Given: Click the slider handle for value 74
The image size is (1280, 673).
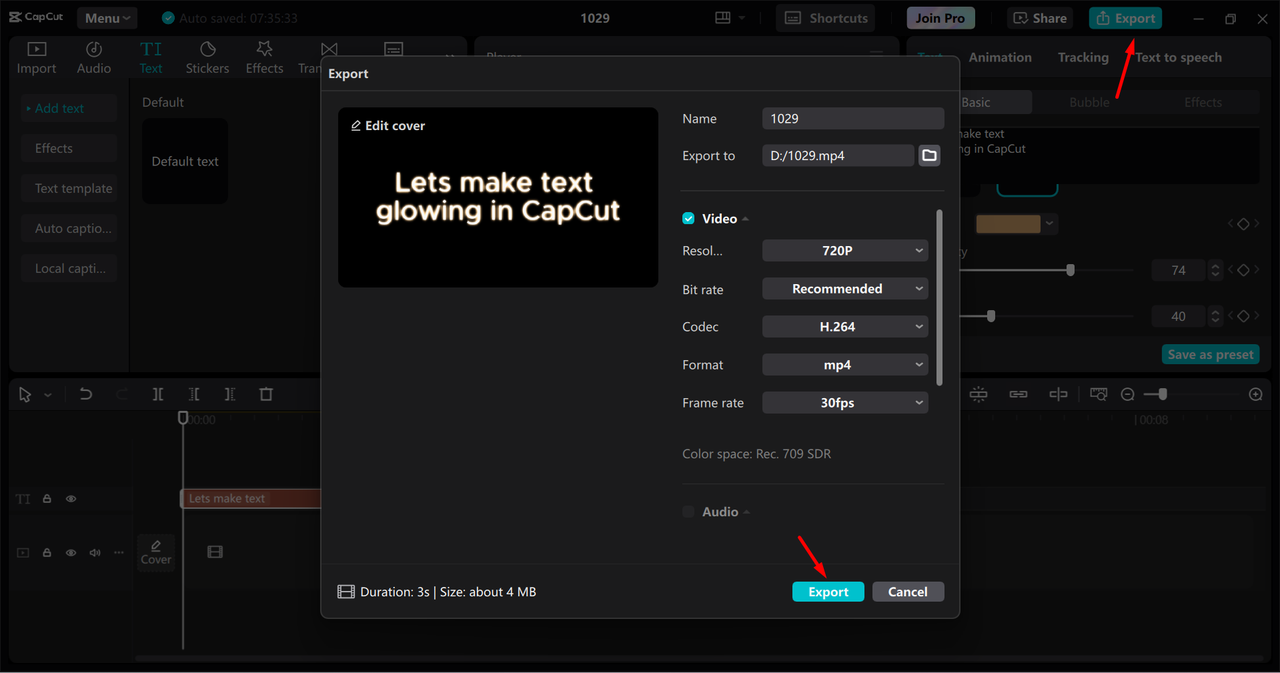Looking at the screenshot, I should [1071, 270].
